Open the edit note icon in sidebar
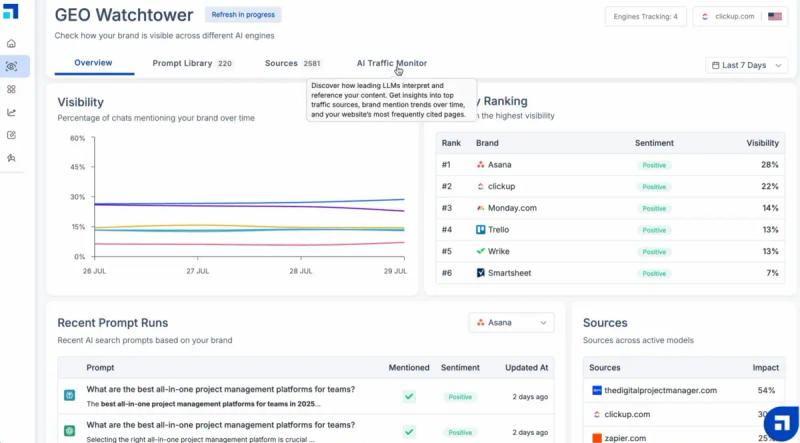The height and width of the screenshot is (443, 800). (11, 135)
